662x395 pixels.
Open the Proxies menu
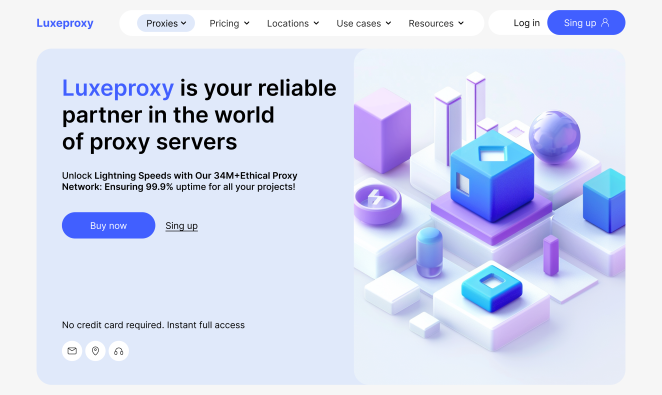166,23
